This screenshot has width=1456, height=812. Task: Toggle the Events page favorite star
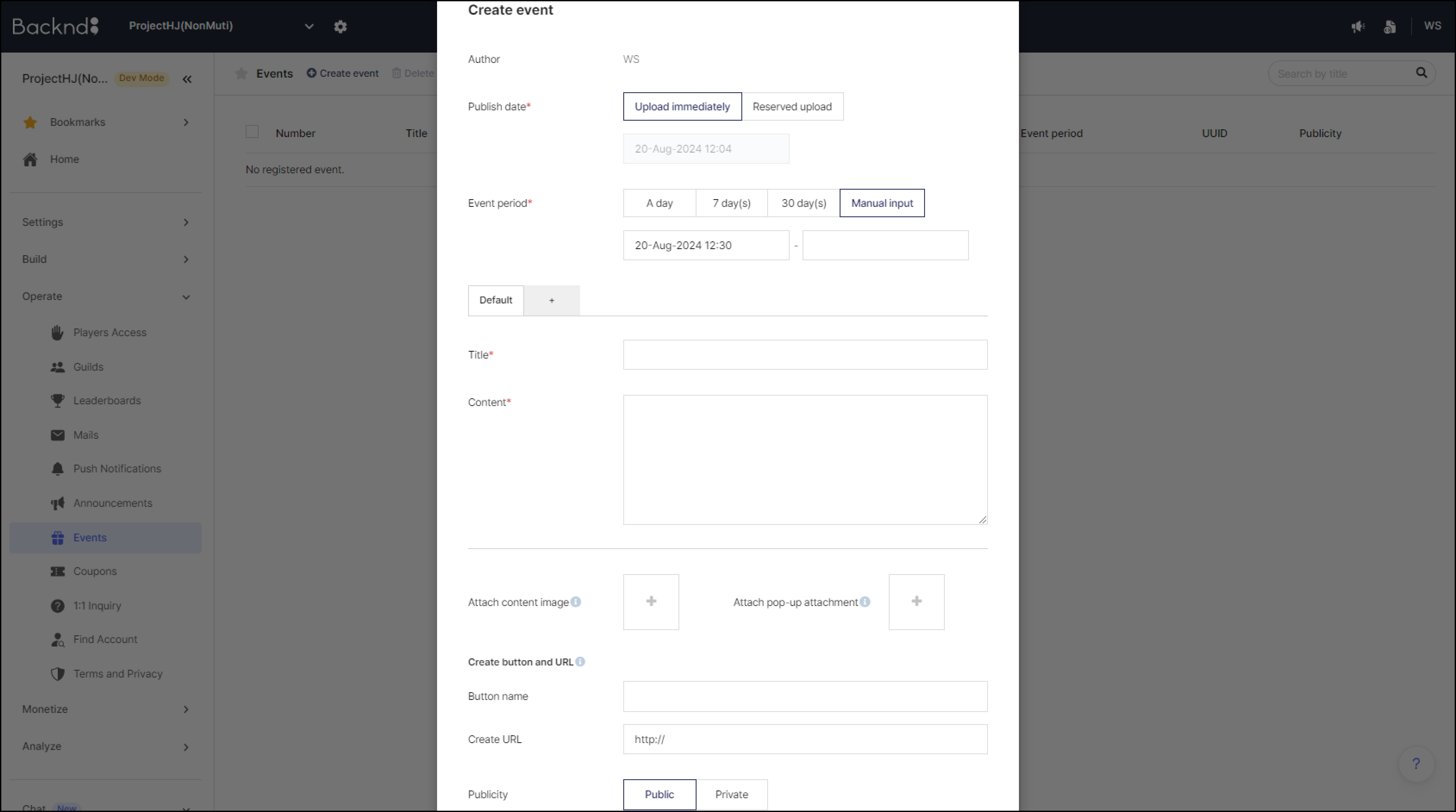tap(241, 73)
